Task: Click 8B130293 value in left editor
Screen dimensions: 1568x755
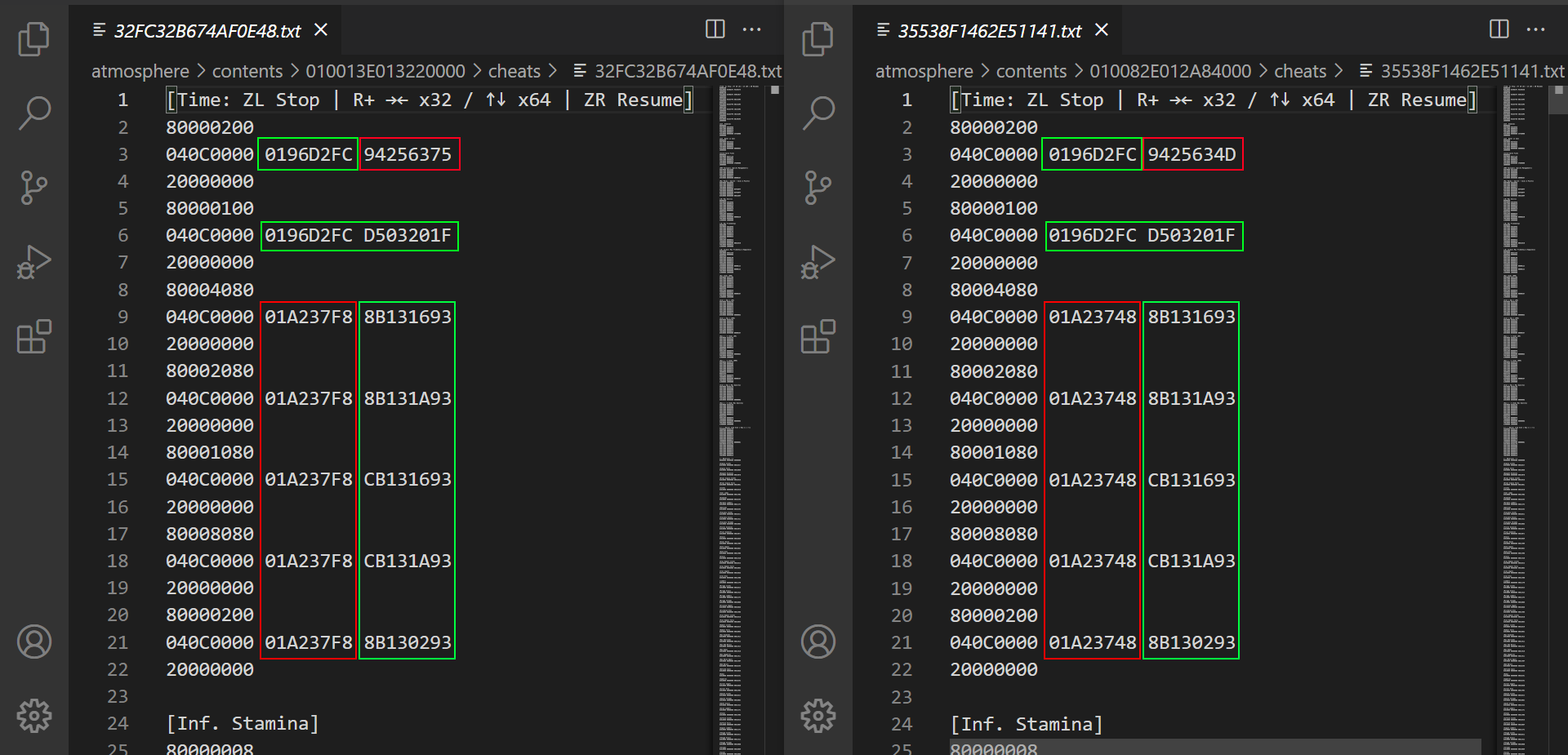Action: click(408, 642)
